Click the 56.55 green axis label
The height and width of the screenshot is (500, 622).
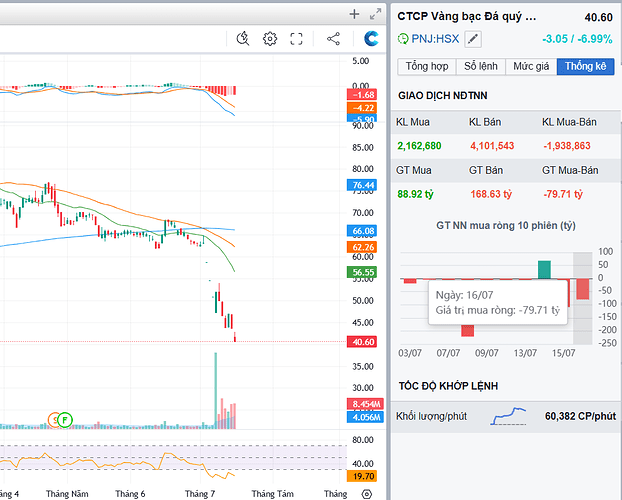pyautogui.click(x=362, y=272)
